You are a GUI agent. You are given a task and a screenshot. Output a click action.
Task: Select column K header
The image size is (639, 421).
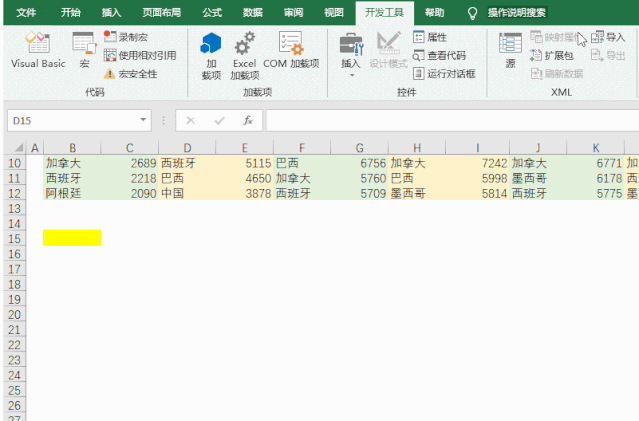pos(595,148)
